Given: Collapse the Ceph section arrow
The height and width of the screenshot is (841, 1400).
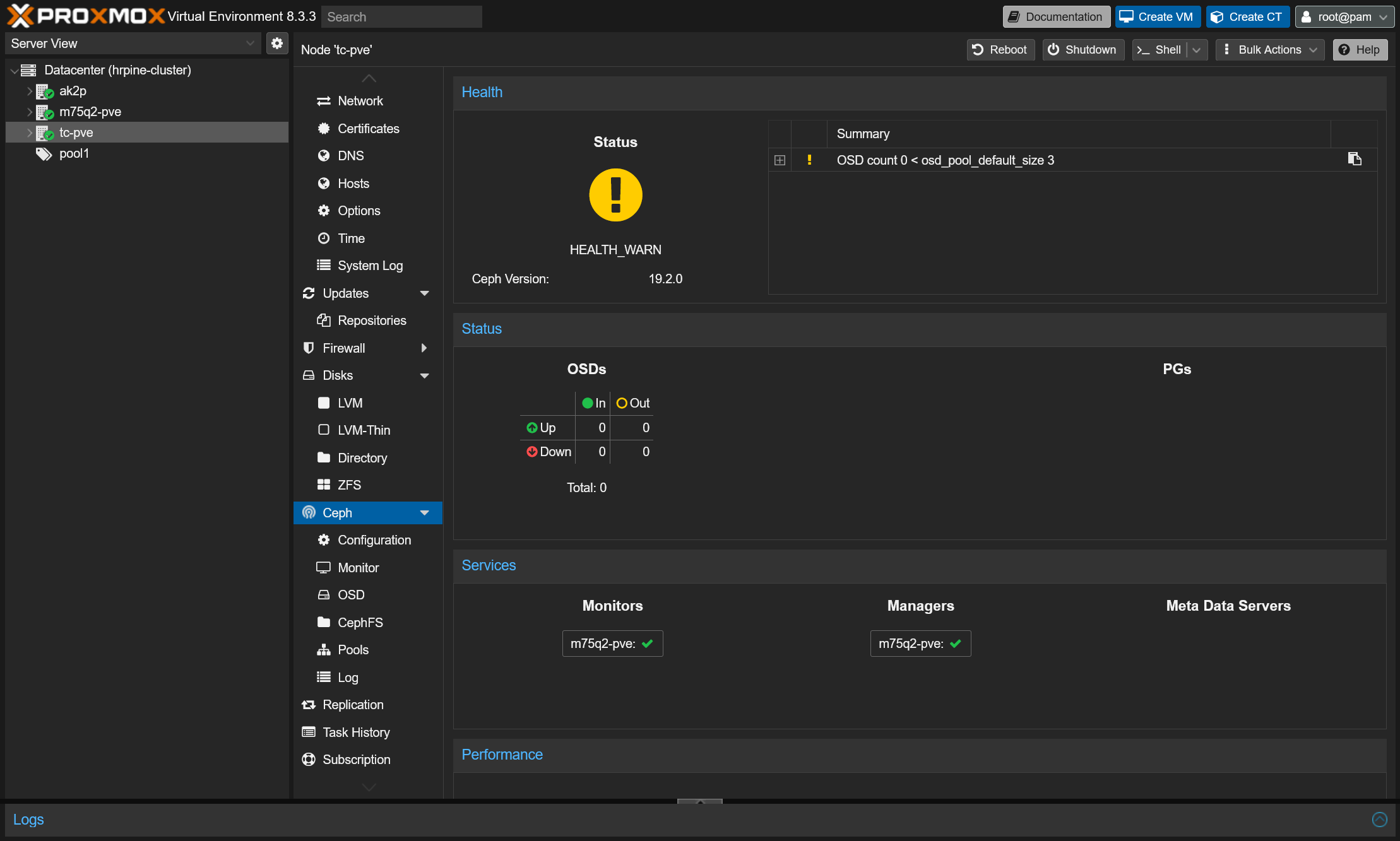Looking at the screenshot, I should (425, 513).
